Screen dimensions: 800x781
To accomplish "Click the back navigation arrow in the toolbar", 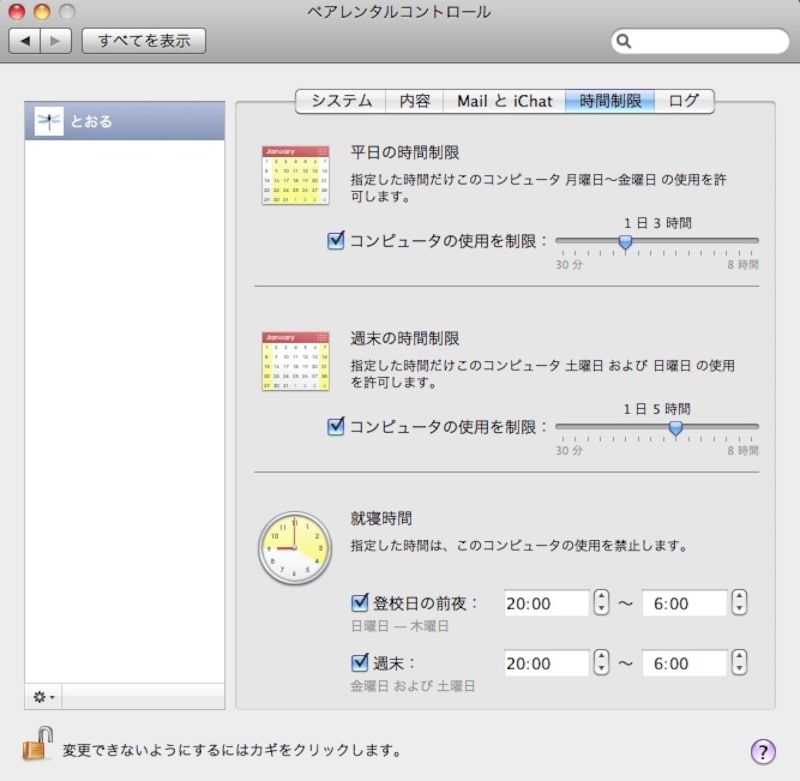I will (25, 41).
